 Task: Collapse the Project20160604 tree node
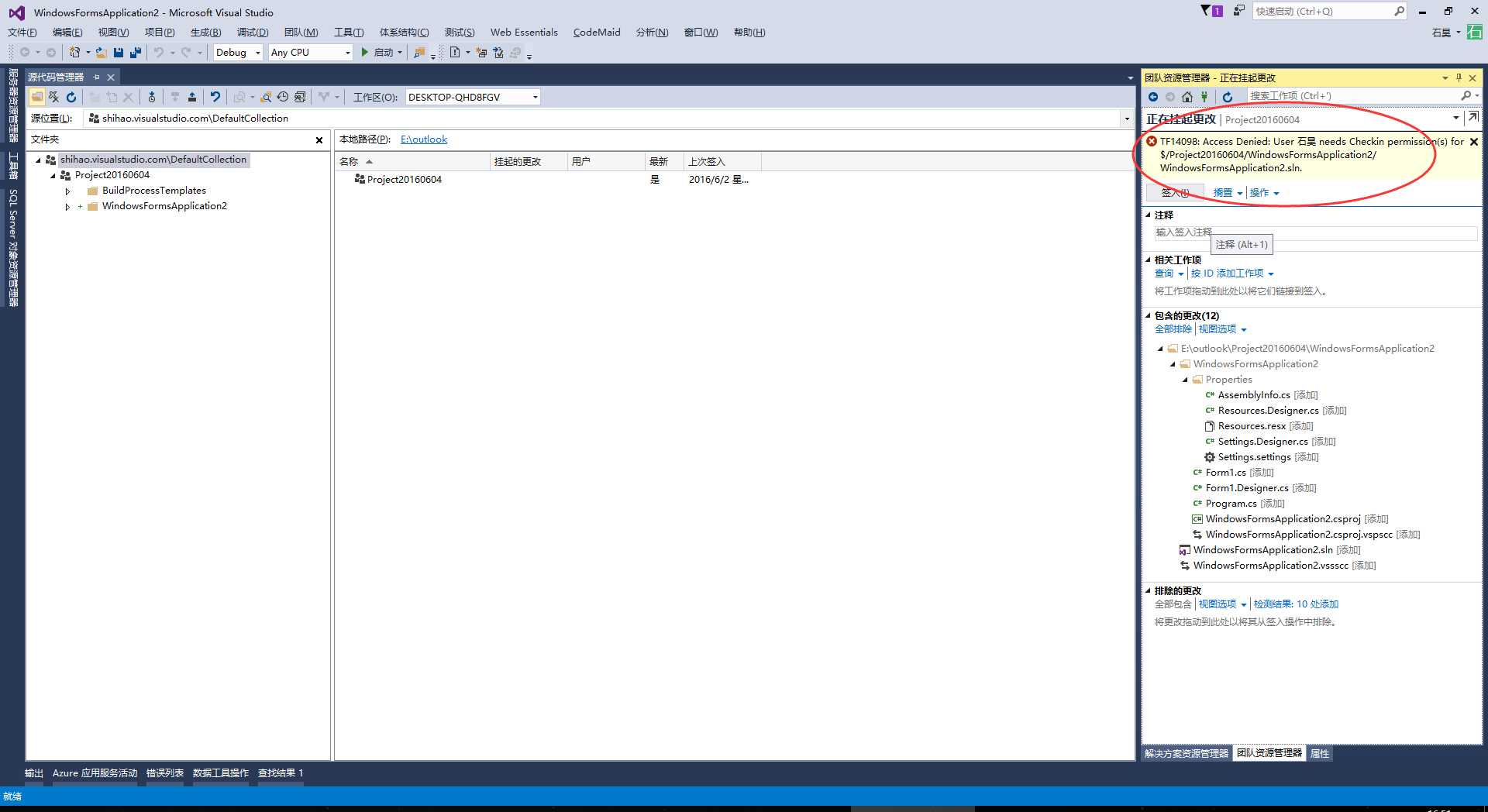(53, 176)
